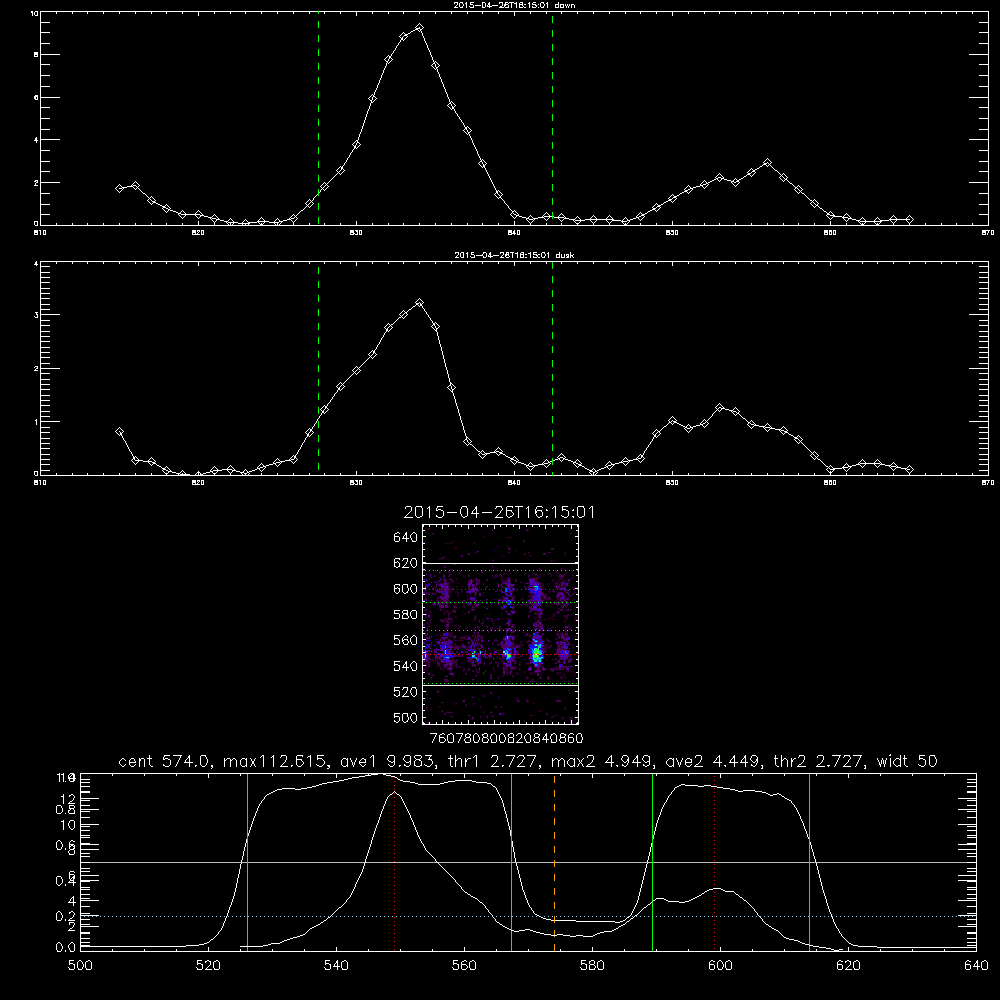Click the "540" x-axis label of the bottom plot
The height and width of the screenshot is (1000, 1000).
(336, 966)
